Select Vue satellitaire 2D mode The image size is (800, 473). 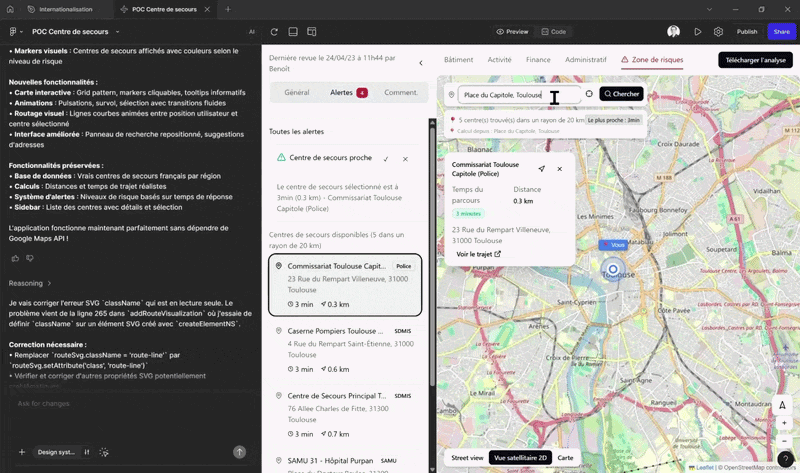point(520,458)
